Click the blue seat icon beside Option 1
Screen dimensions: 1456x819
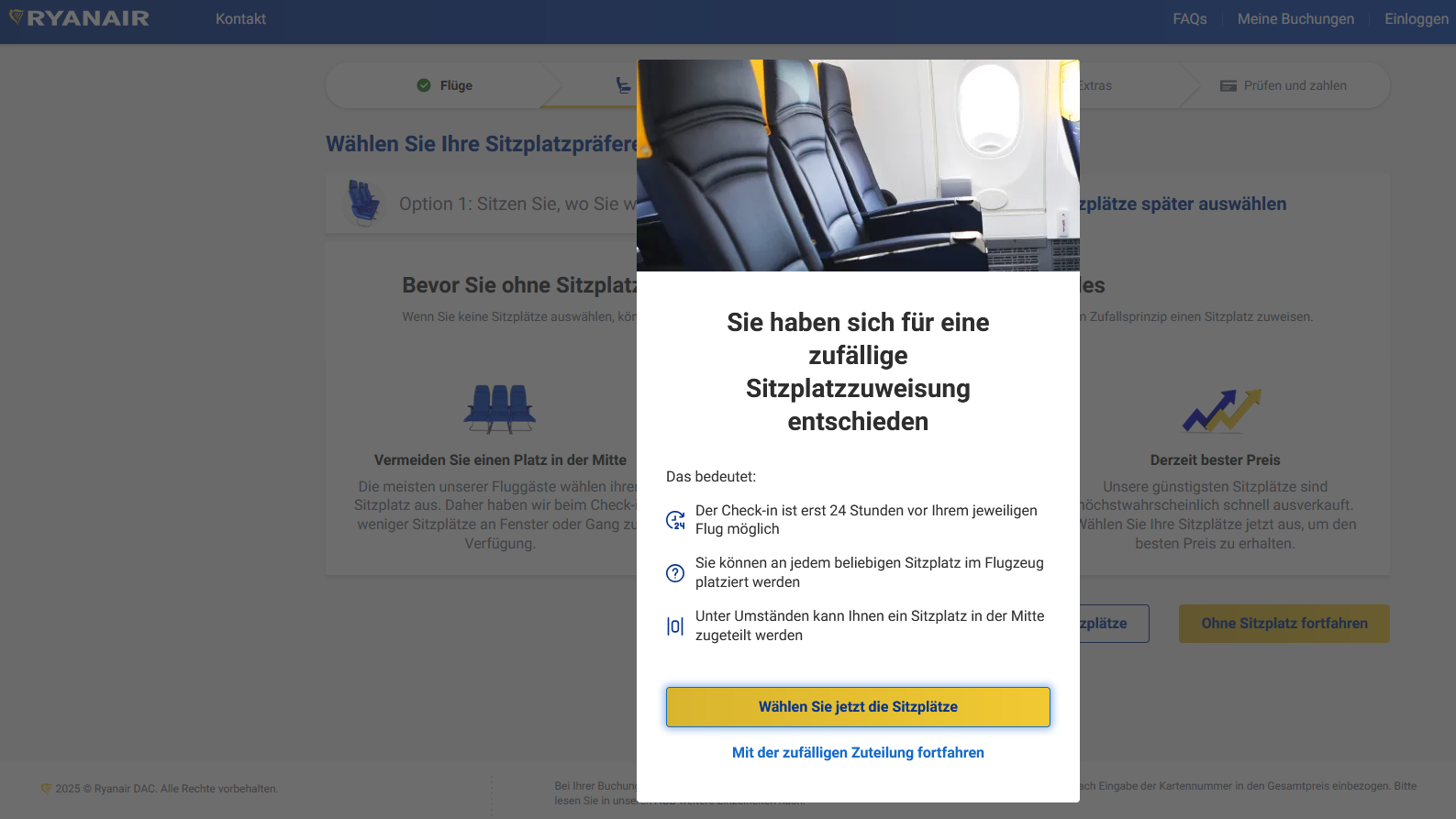pyautogui.click(x=363, y=203)
